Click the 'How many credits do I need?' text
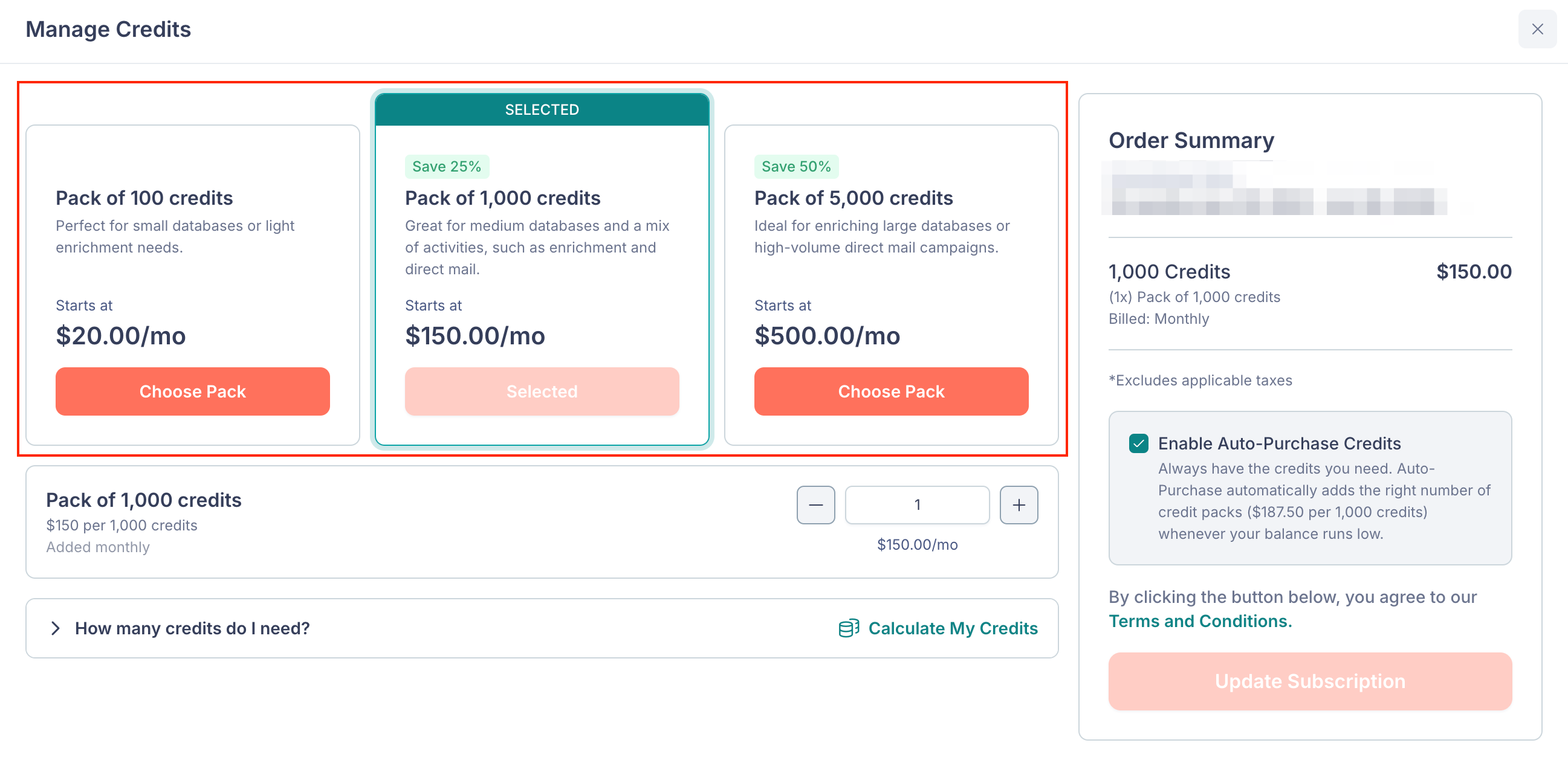This screenshot has height=766, width=1568. tap(192, 628)
